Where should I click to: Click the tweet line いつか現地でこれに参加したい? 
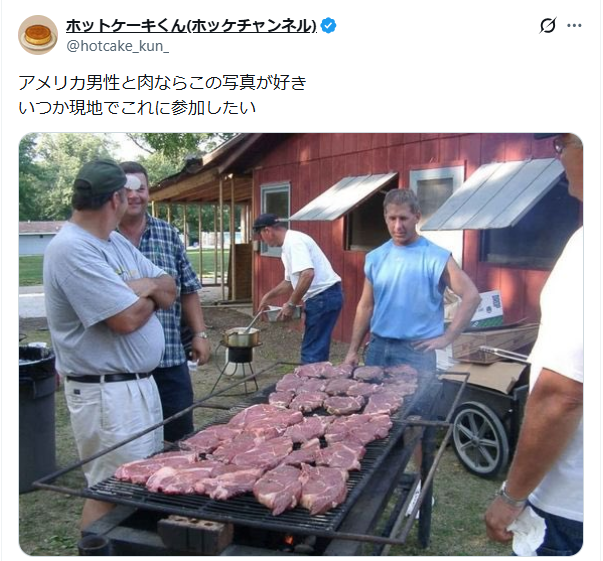[137, 107]
